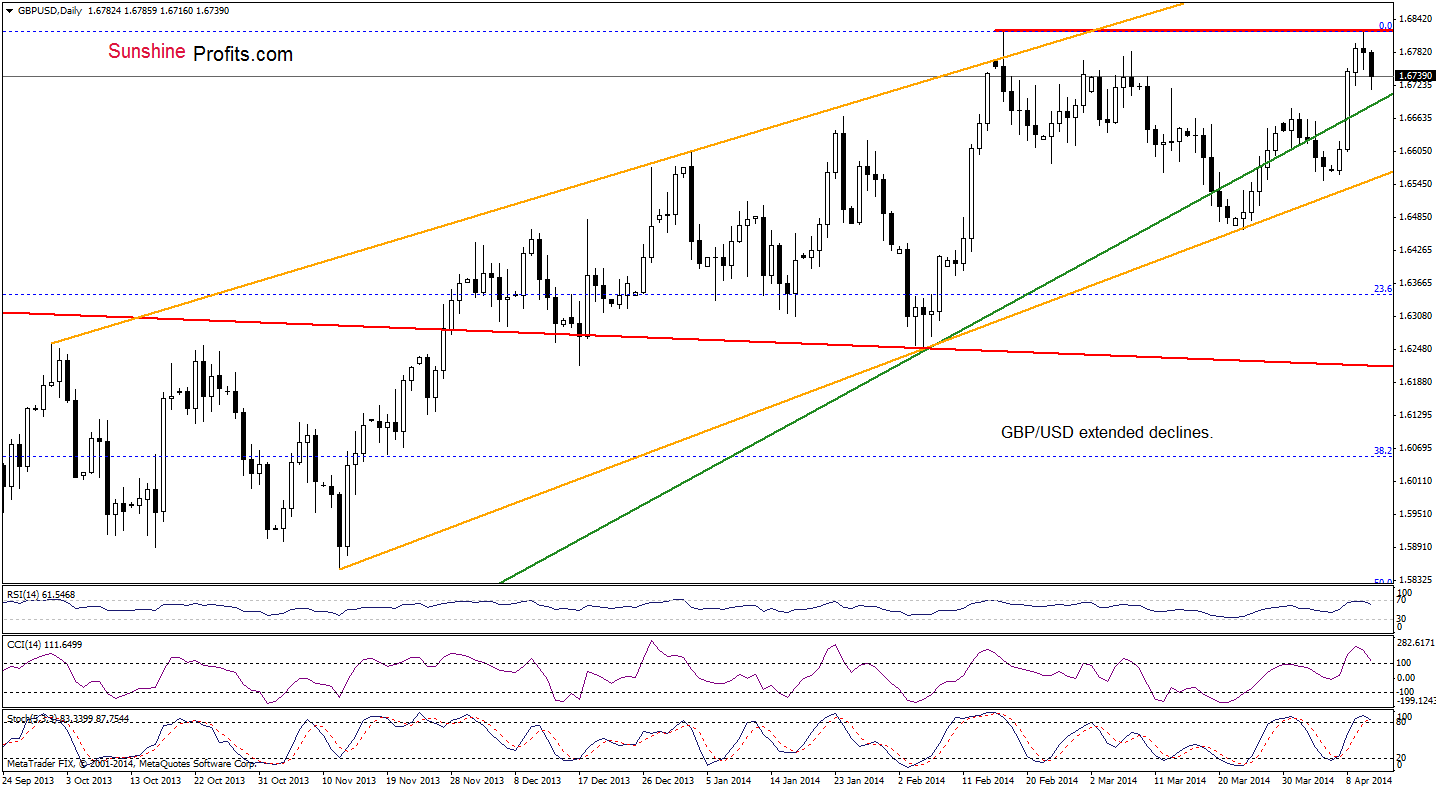1436x789 pixels.
Task: Click the 1.65450 price axis label
Action: pyautogui.click(x=1416, y=184)
